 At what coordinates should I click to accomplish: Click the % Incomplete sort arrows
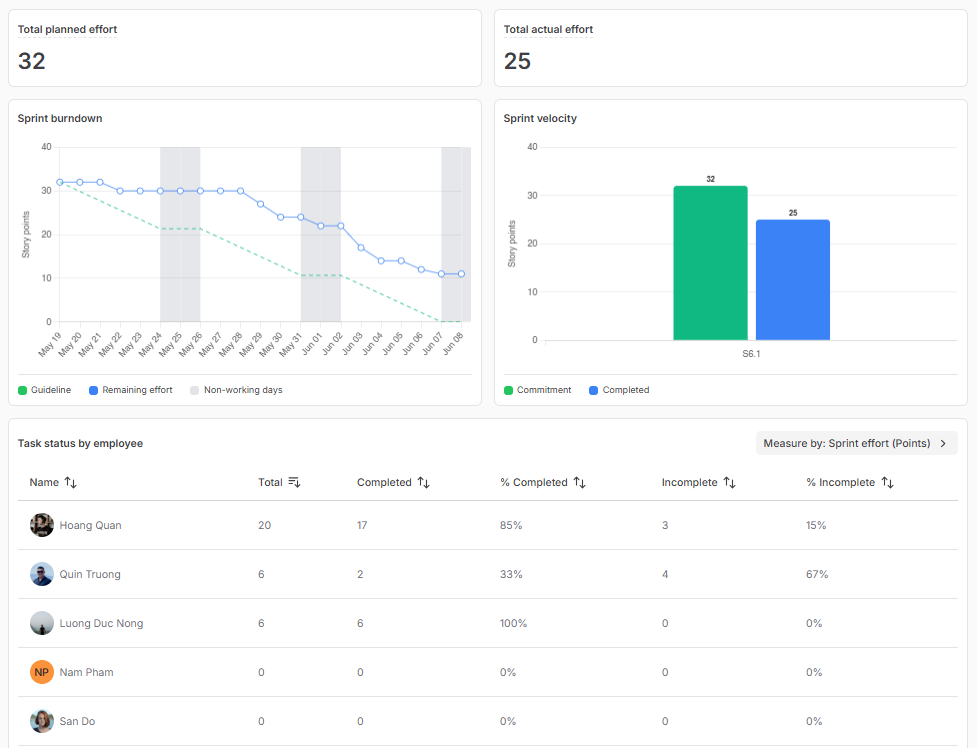888,483
